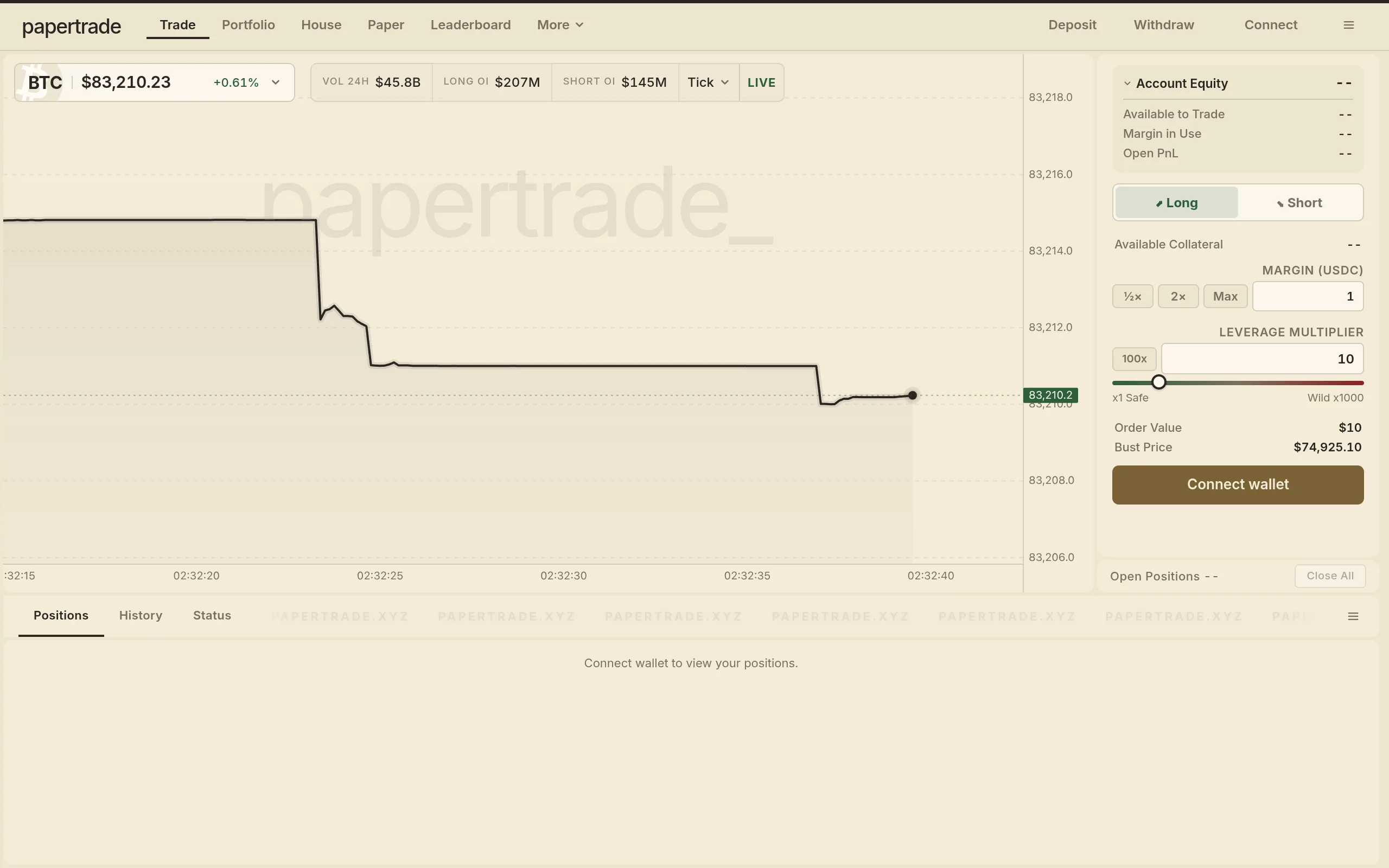The image size is (1389, 868).
Task: Click the leverage slider handle
Action: pos(1159,382)
